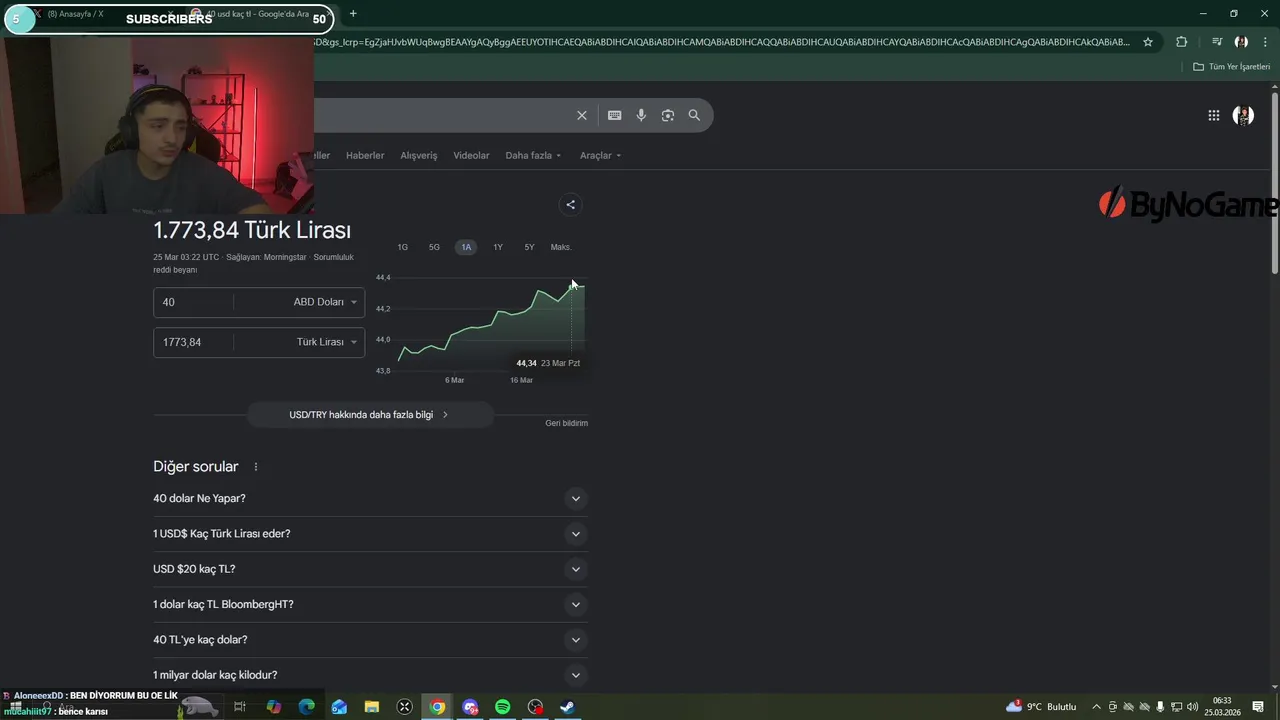
Task: Switch to Videolar results tab
Action: (x=471, y=155)
